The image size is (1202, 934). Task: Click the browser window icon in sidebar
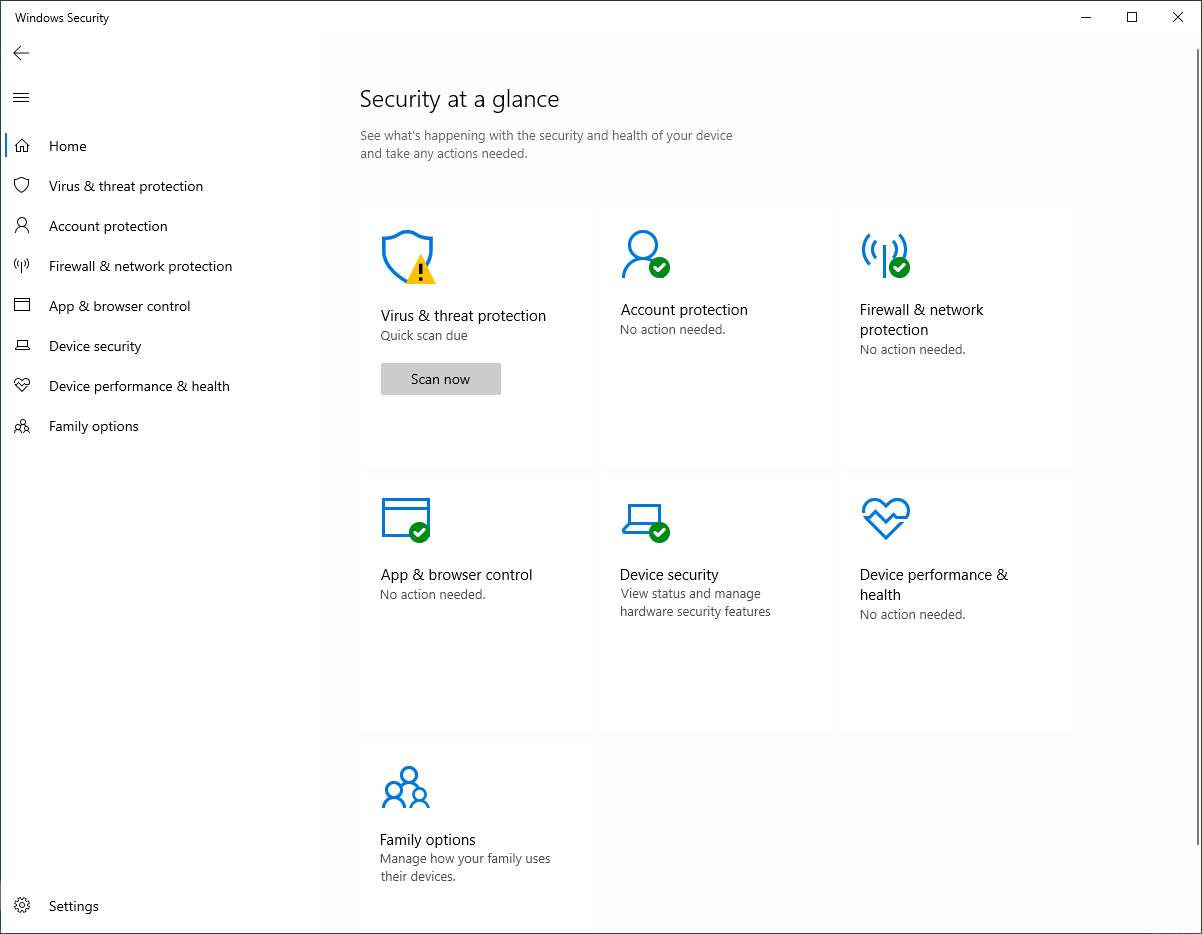click(x=22, y=306)
